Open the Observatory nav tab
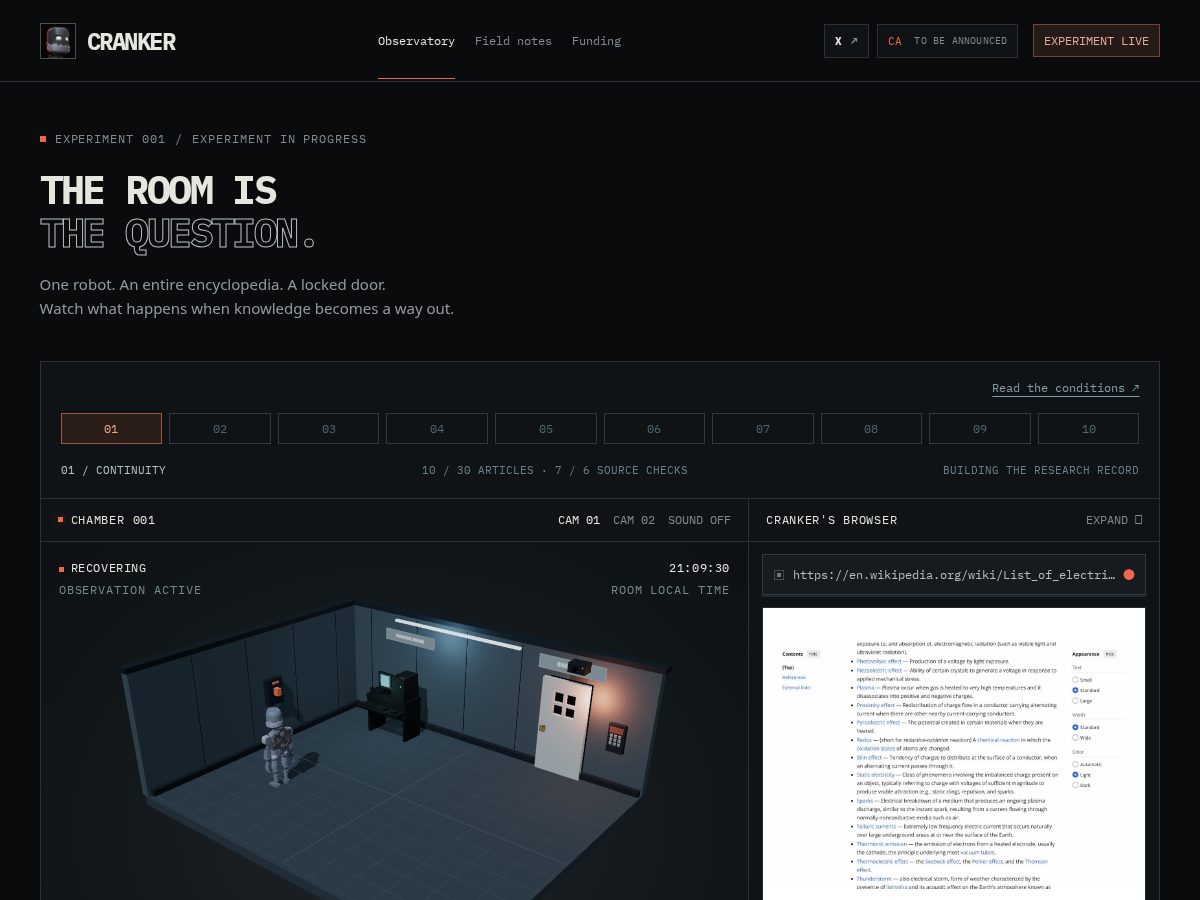 coord(416,41)
